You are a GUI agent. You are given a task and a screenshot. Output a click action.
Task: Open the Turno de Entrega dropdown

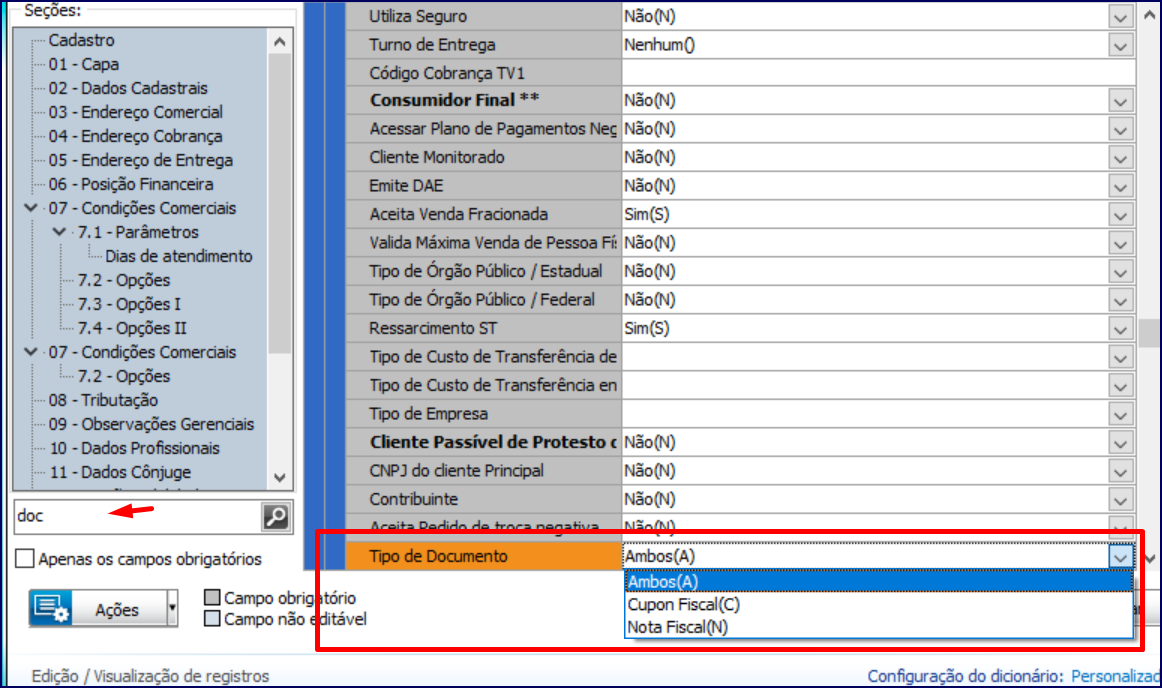pos(1120,45)
